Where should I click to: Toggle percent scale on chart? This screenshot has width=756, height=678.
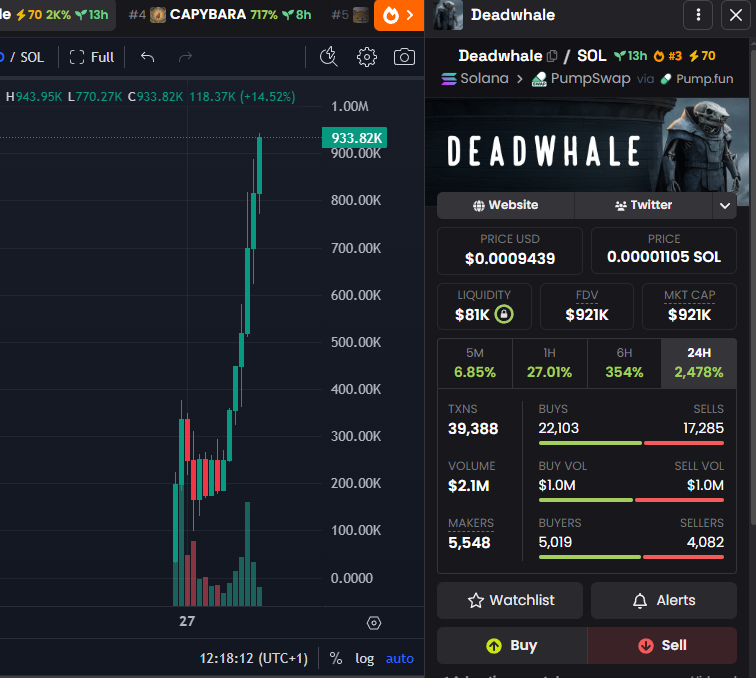336,658
